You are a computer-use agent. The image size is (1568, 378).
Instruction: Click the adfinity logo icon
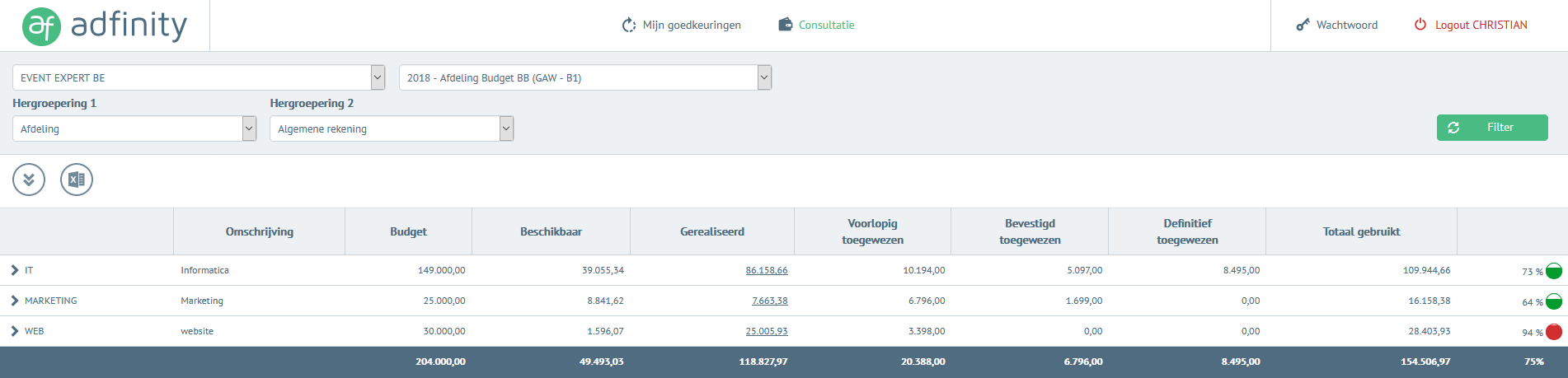click(x=41, y=26)
